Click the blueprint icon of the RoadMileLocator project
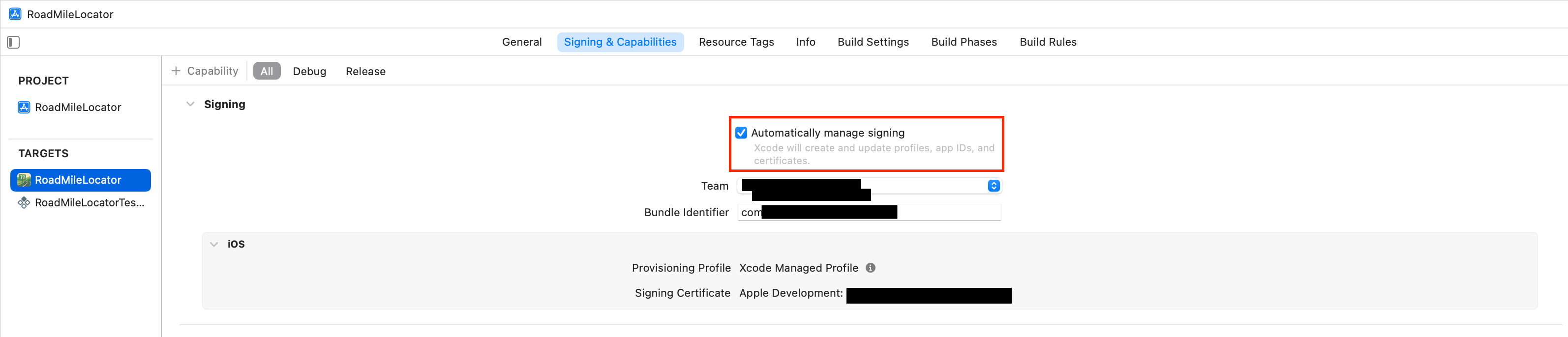The width and height of the screenshot is (1568, 337). tap(24, 107)
